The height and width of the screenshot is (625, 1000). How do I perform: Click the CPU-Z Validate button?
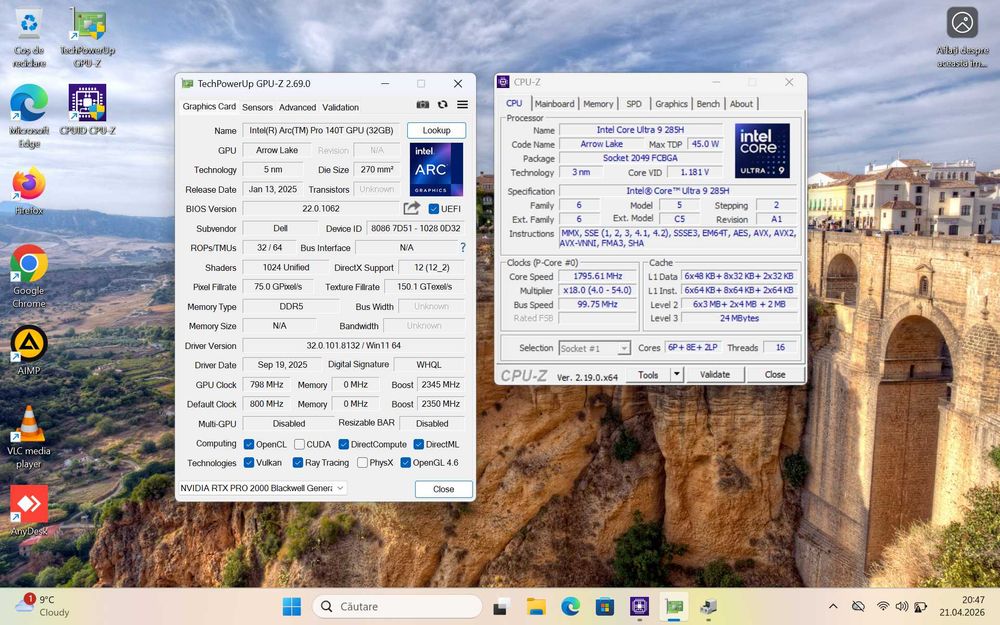click(714, 374)
